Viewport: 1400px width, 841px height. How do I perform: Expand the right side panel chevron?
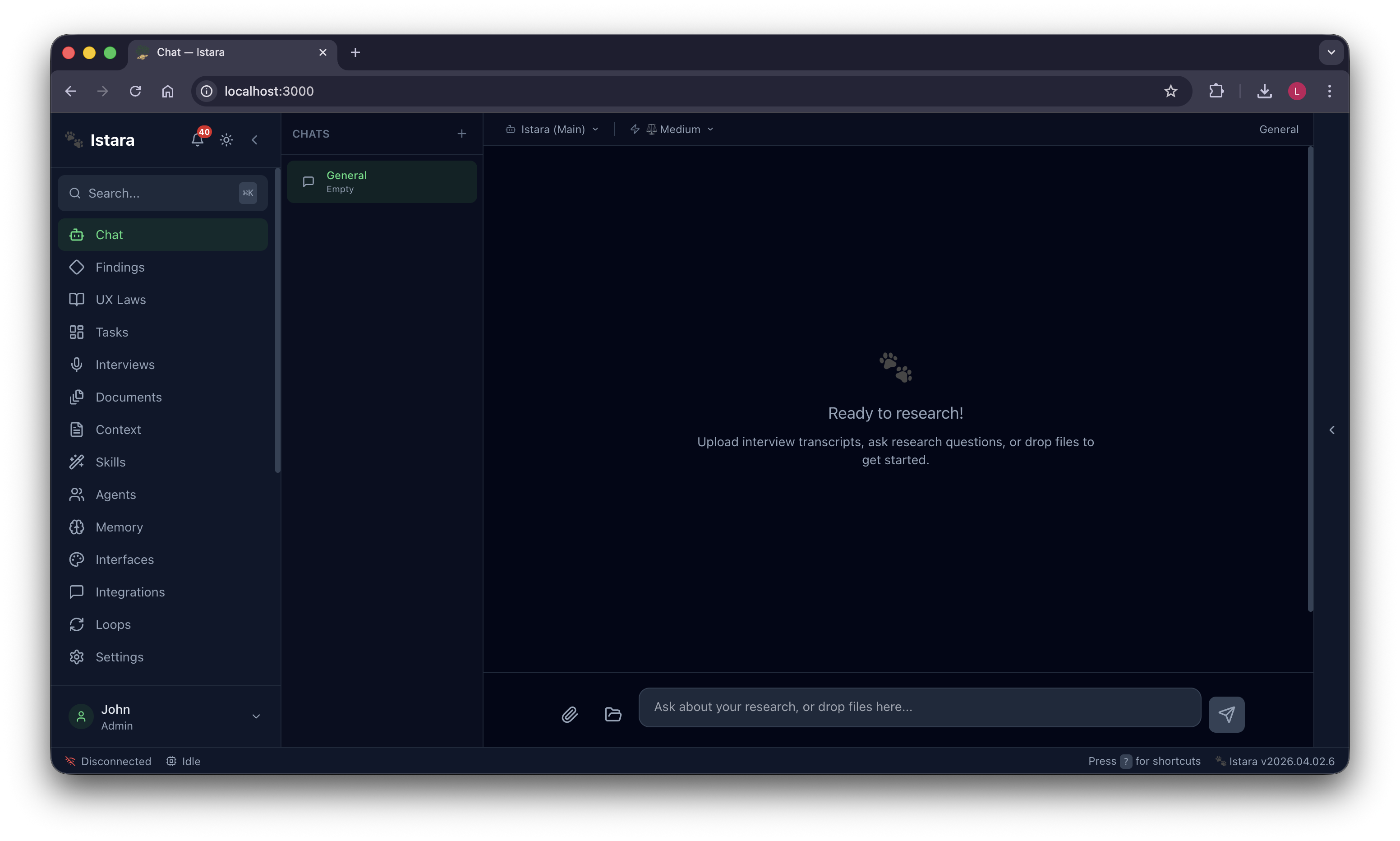1331,430
